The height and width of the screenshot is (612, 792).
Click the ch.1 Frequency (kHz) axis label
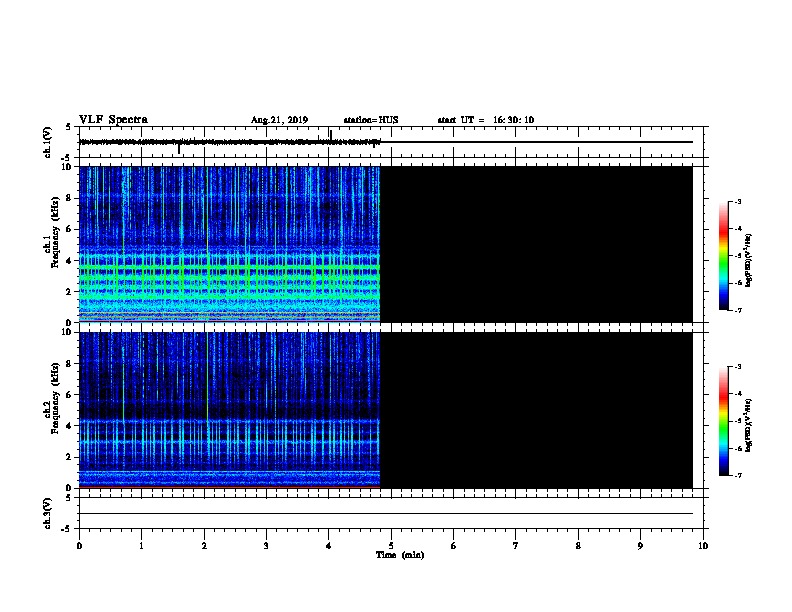[x=51, y=233]
